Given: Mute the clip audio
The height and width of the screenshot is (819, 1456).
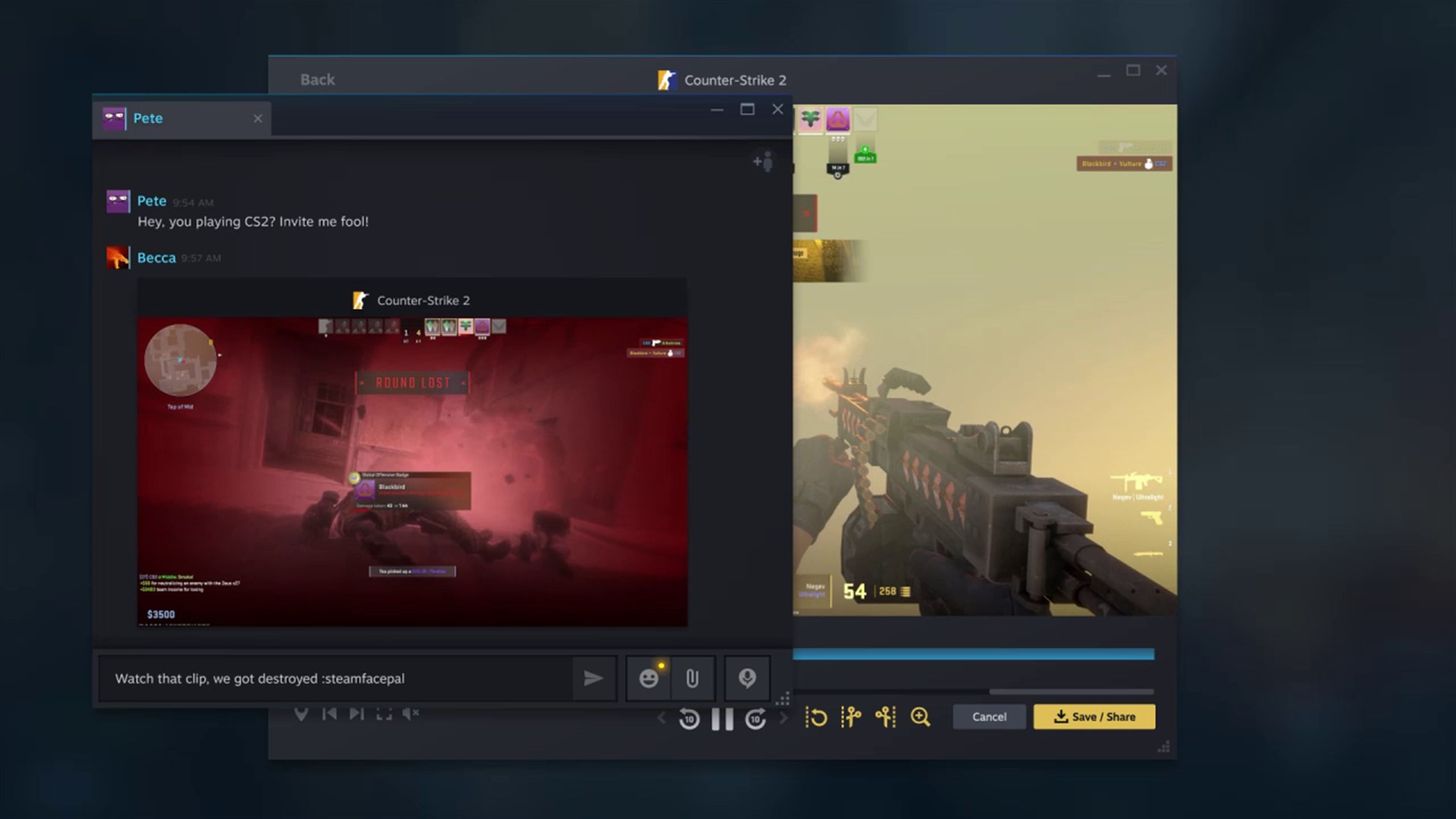Looking at the screenshot, I should tap(411, 713).
